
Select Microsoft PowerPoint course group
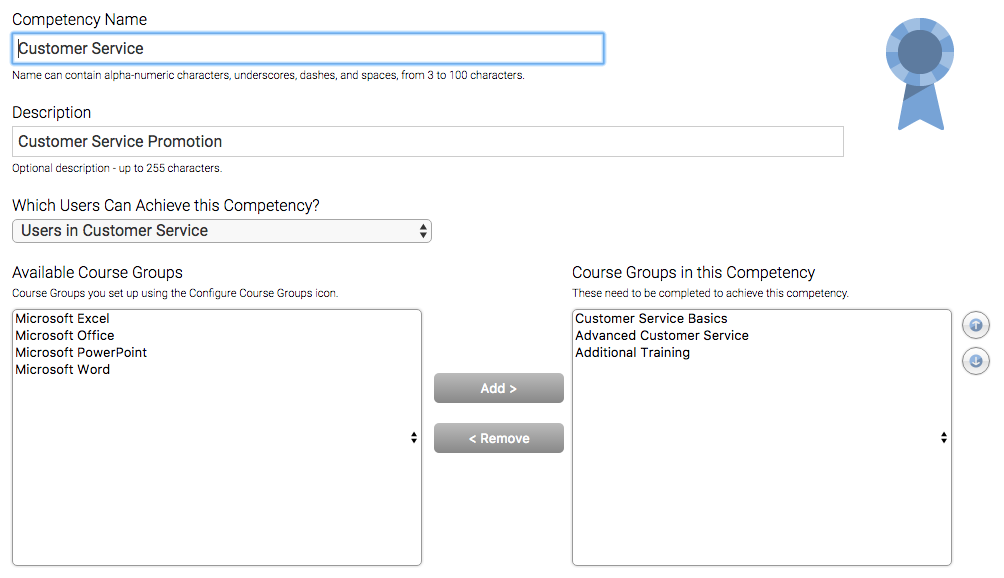point(81,353)
